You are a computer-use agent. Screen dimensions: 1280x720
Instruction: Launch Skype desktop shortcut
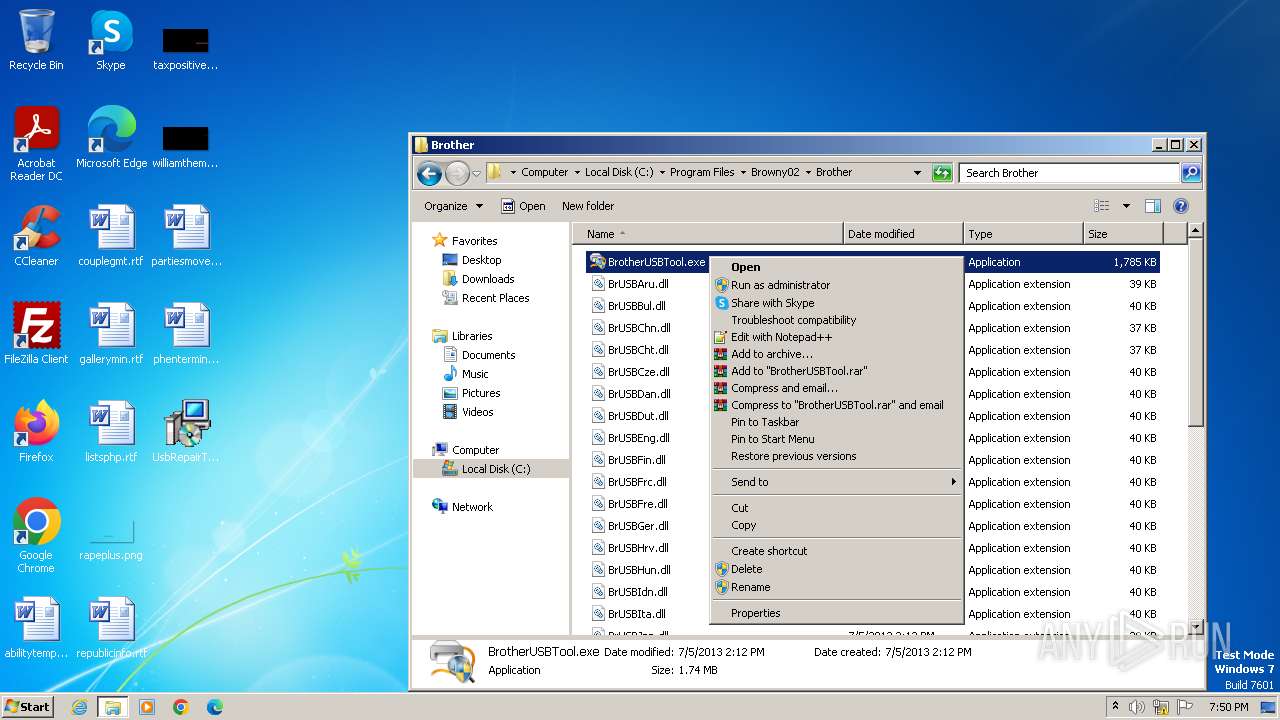pos(110,41)
